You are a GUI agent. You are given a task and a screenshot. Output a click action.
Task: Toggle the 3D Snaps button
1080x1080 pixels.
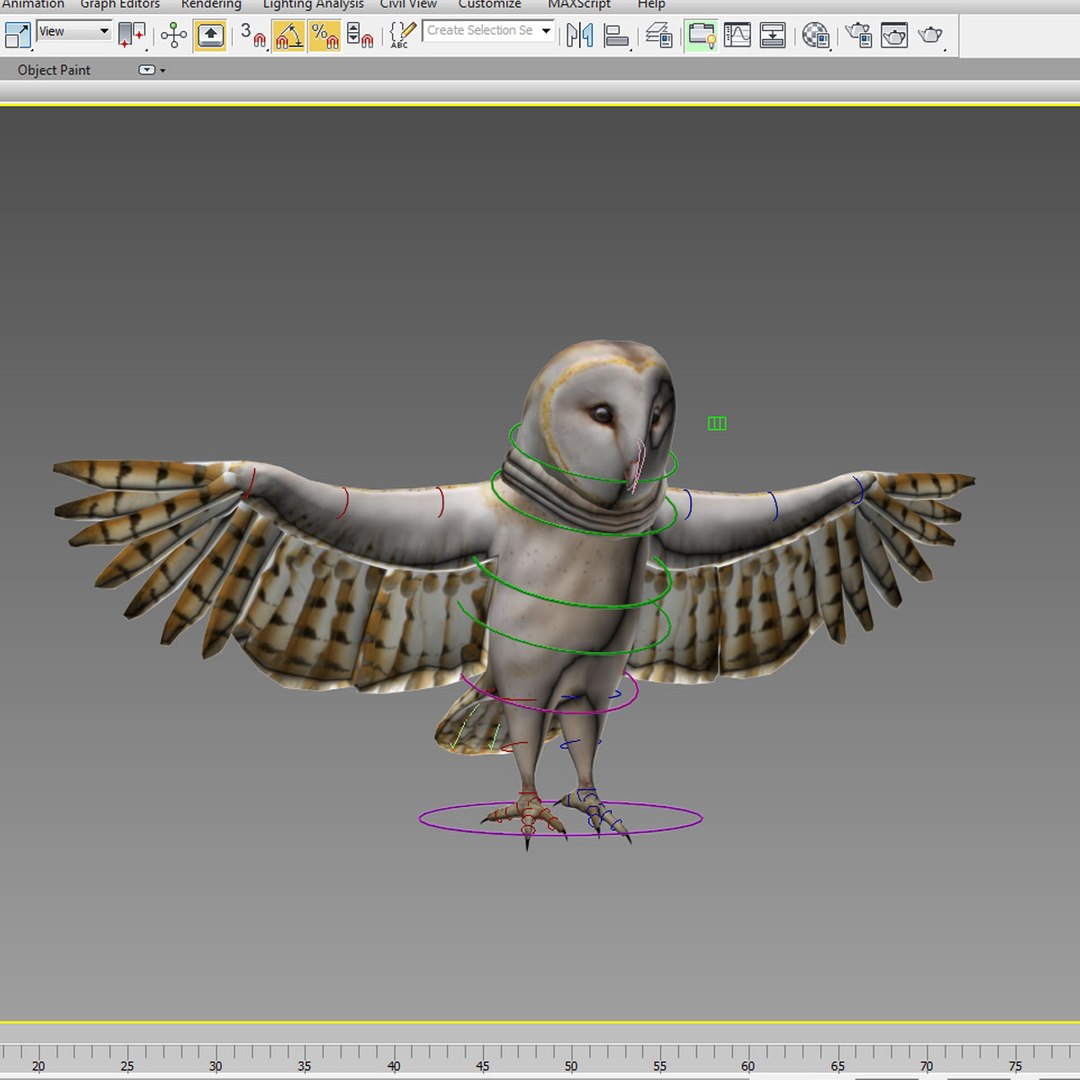click(253, 35)
